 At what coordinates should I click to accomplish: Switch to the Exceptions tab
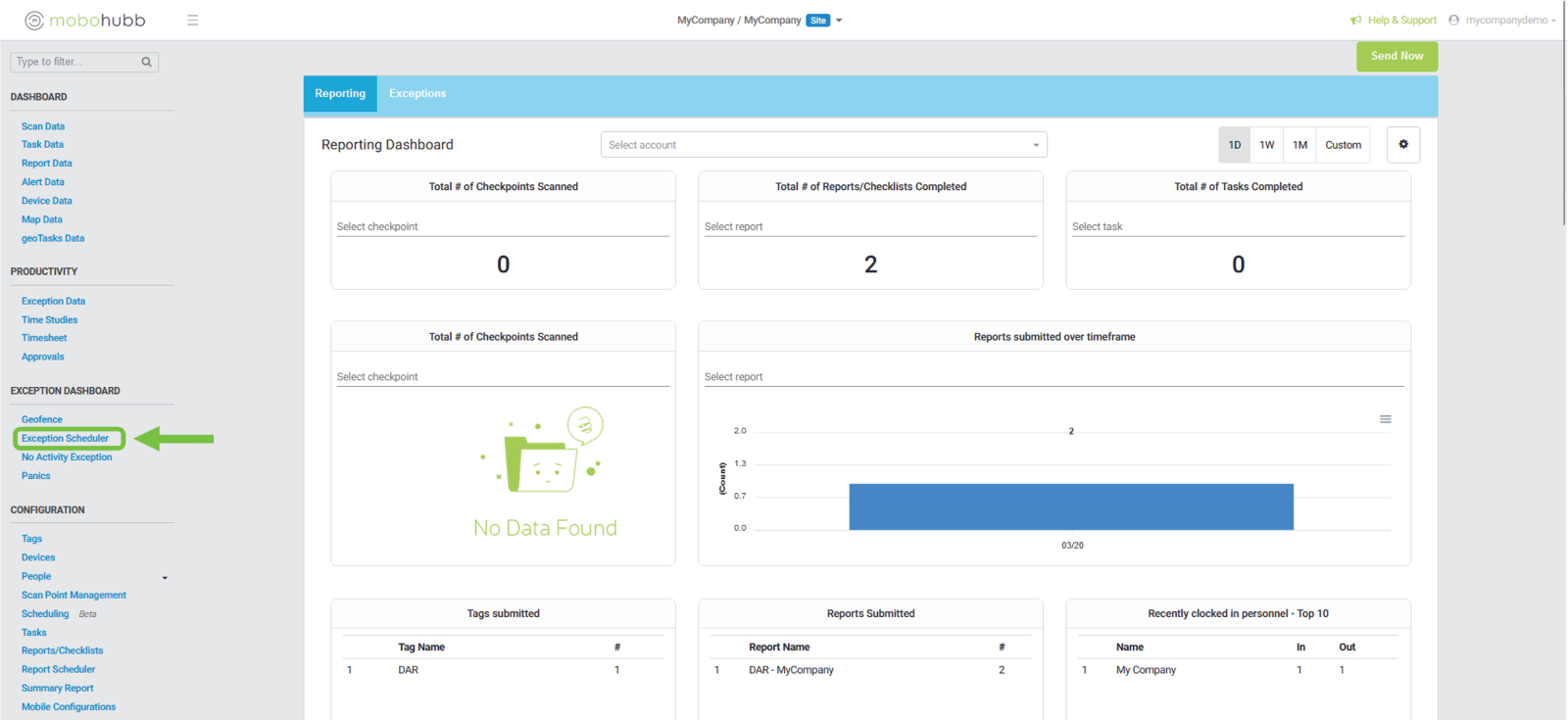click(417, 94)
